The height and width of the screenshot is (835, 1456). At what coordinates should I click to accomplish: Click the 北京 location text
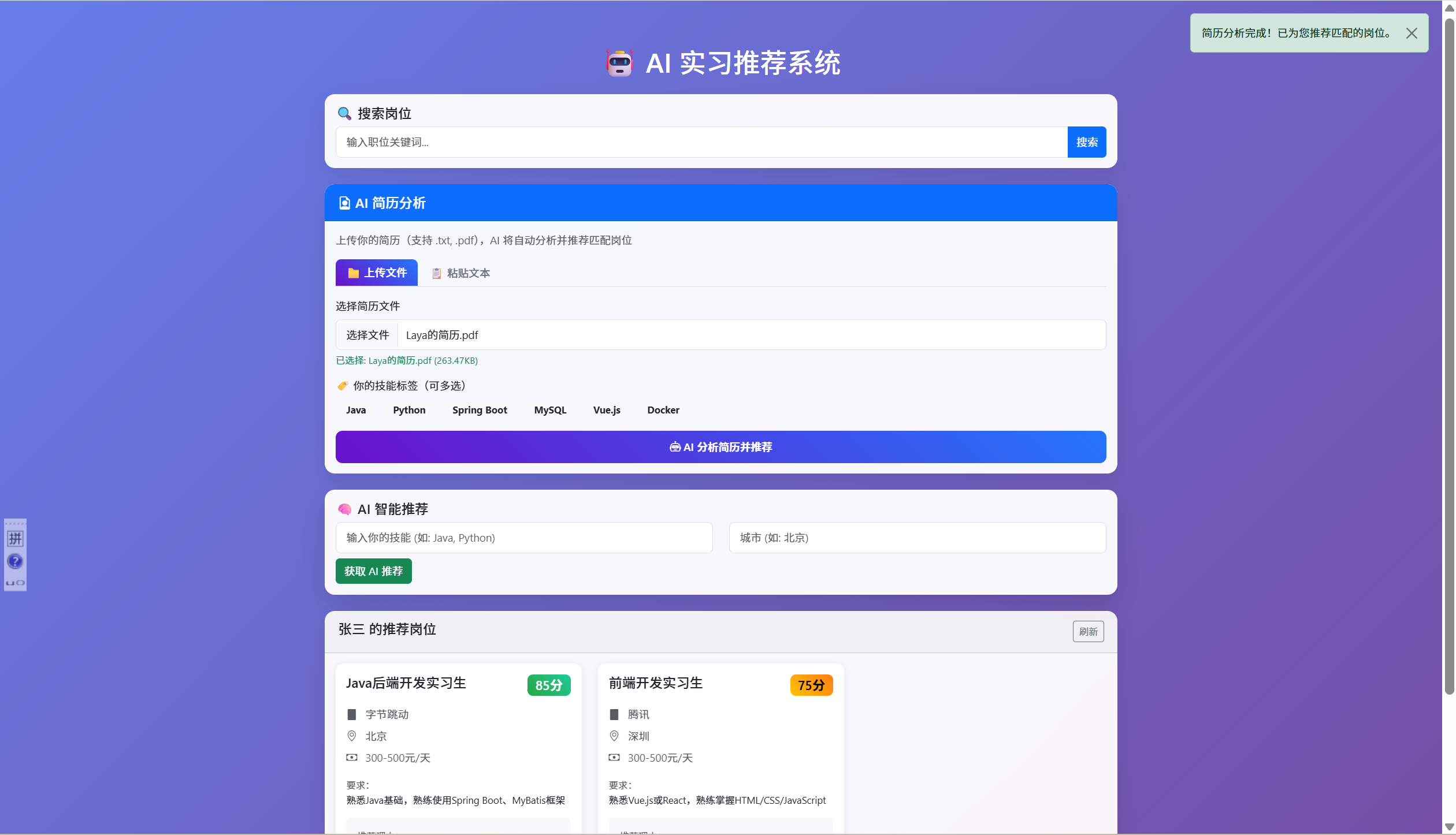click(x=376, y=736)
